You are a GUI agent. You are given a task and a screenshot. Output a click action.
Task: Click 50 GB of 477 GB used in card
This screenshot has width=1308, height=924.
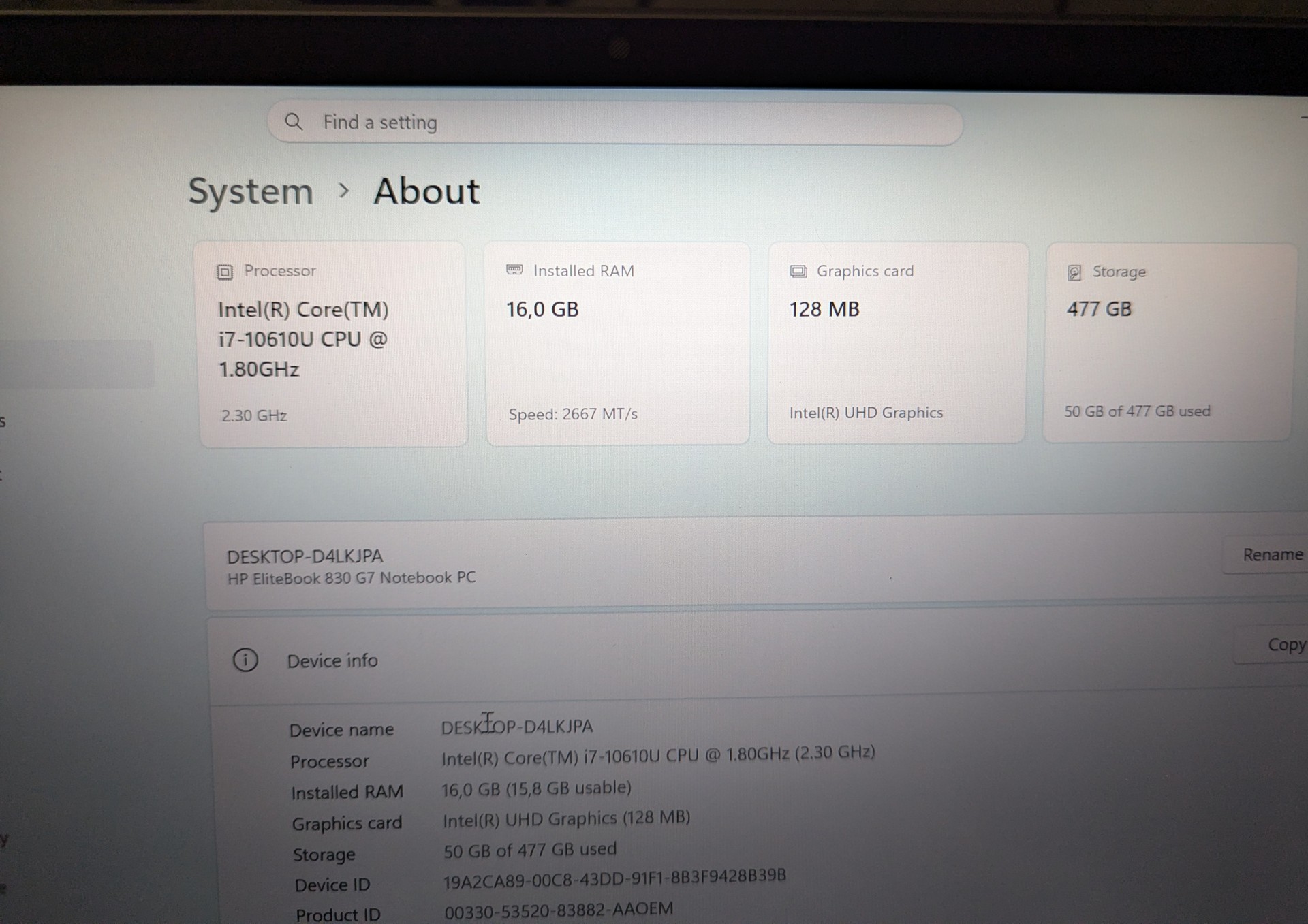coord(1137,411)
